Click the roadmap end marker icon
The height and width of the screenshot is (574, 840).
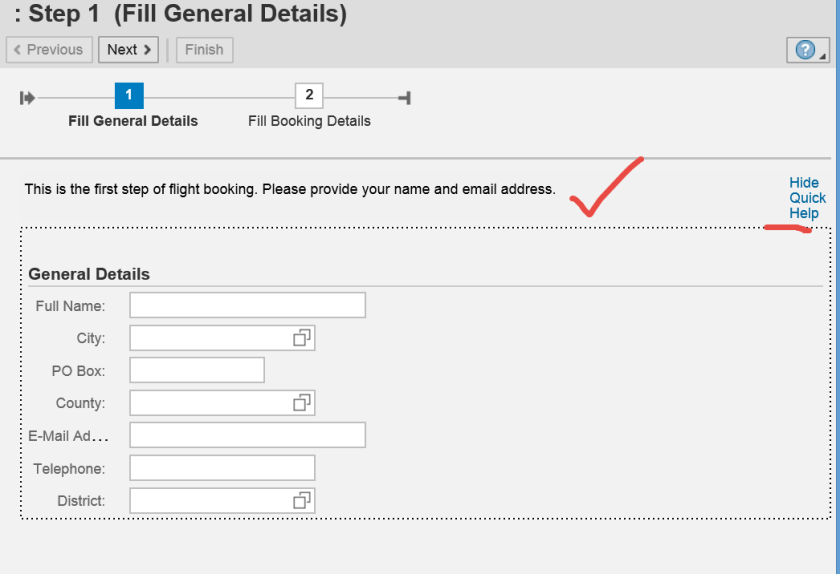click(x=404, y=97)
